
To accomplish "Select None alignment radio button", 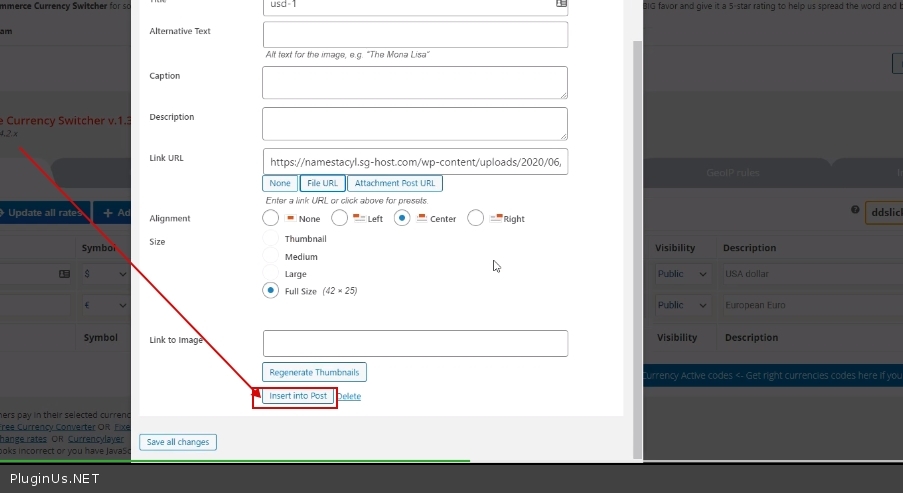I will point(271,218).
